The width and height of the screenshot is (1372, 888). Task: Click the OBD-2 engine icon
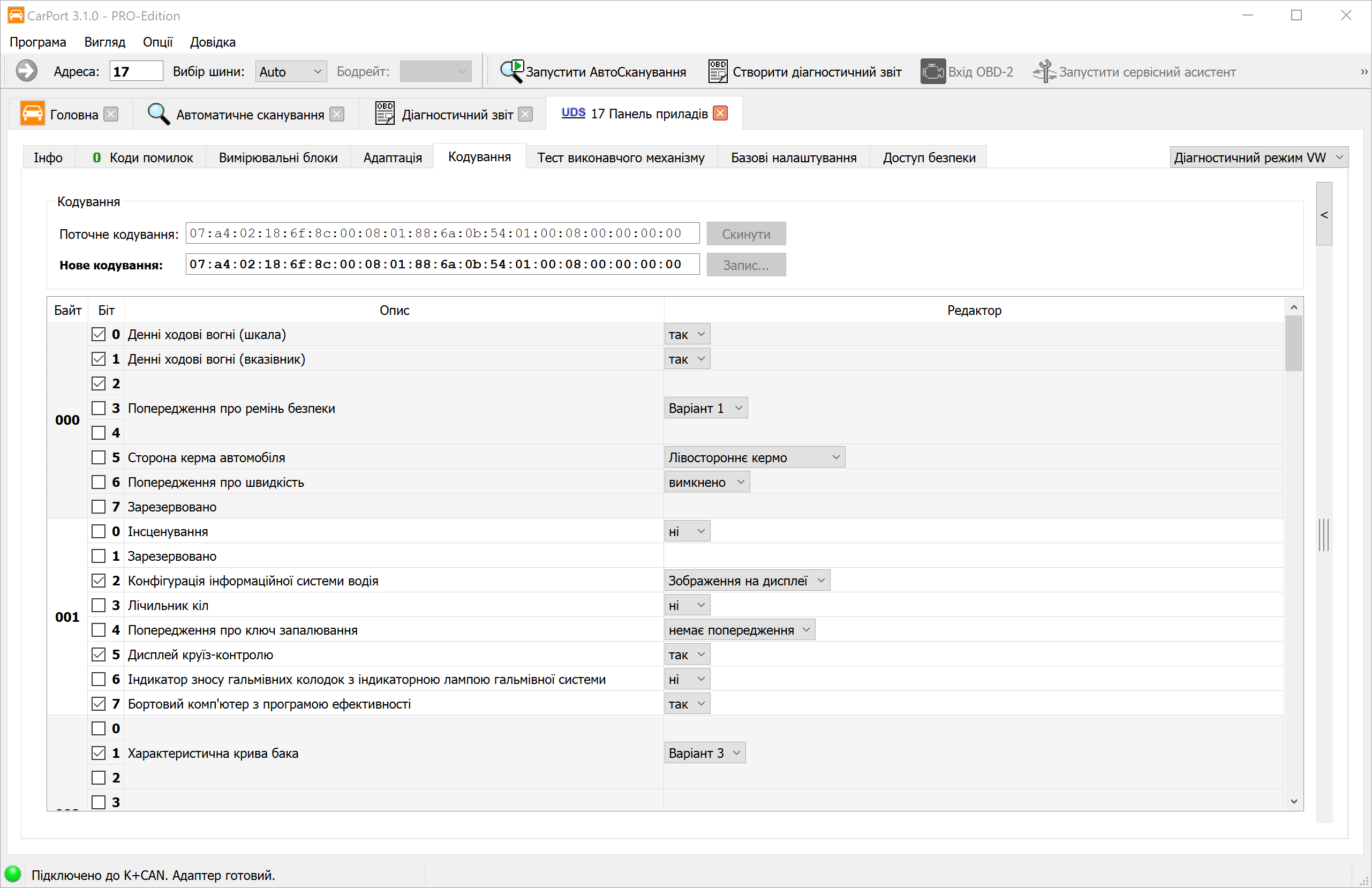click(x=932, y=72)
